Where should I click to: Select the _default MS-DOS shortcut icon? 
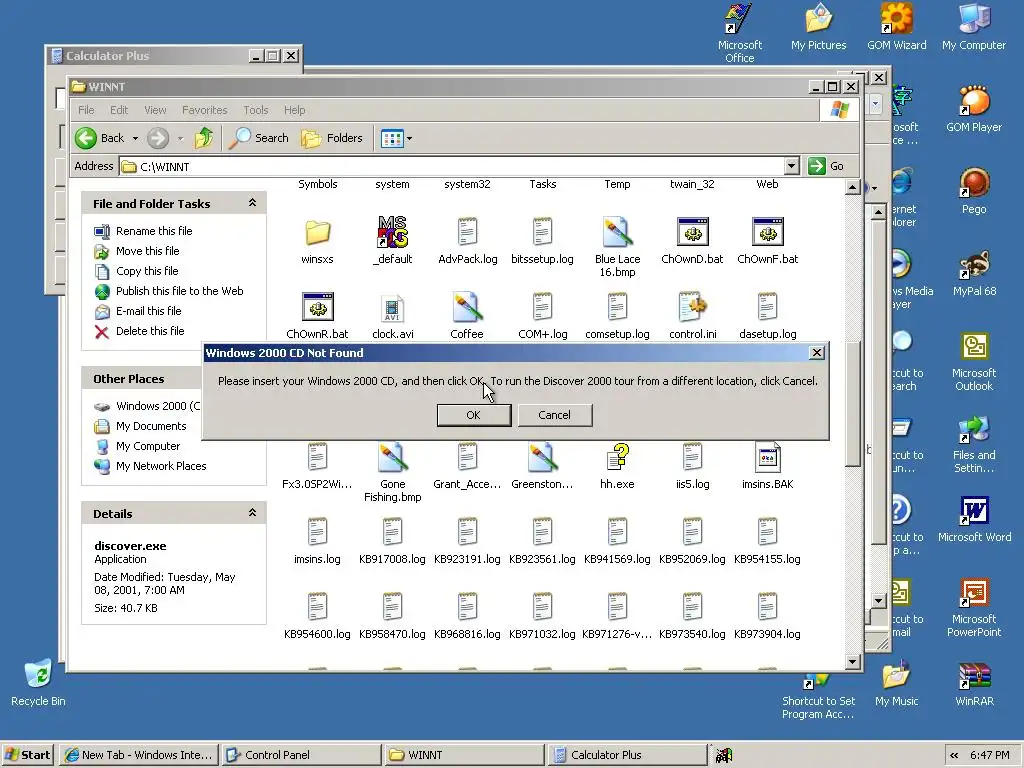392,232
